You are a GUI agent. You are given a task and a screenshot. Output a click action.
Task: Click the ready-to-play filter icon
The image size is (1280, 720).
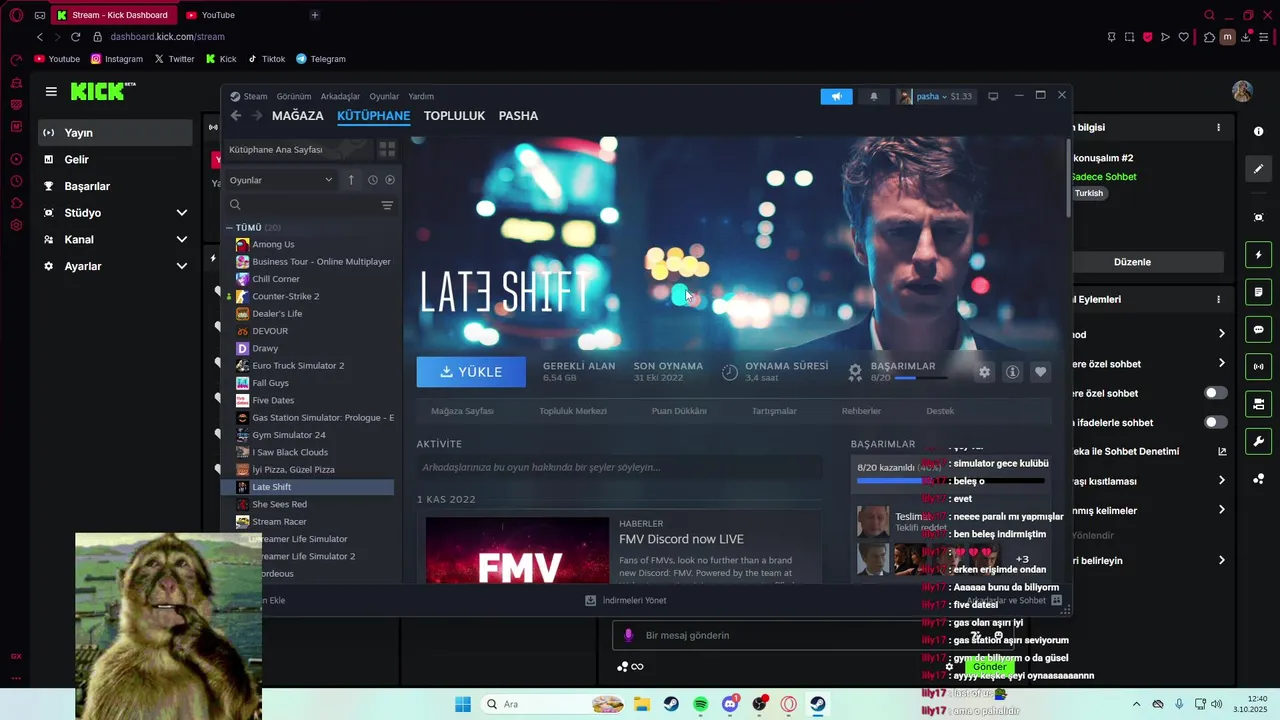[390, 180]
